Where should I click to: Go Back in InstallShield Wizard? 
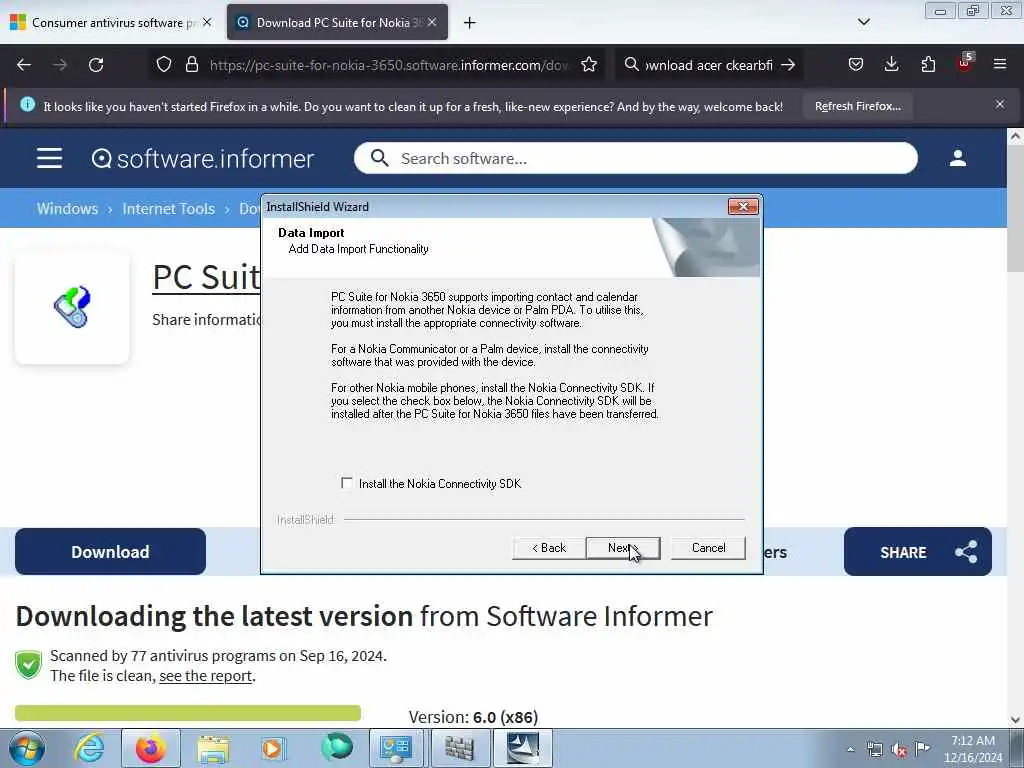[x=549, y=548]
